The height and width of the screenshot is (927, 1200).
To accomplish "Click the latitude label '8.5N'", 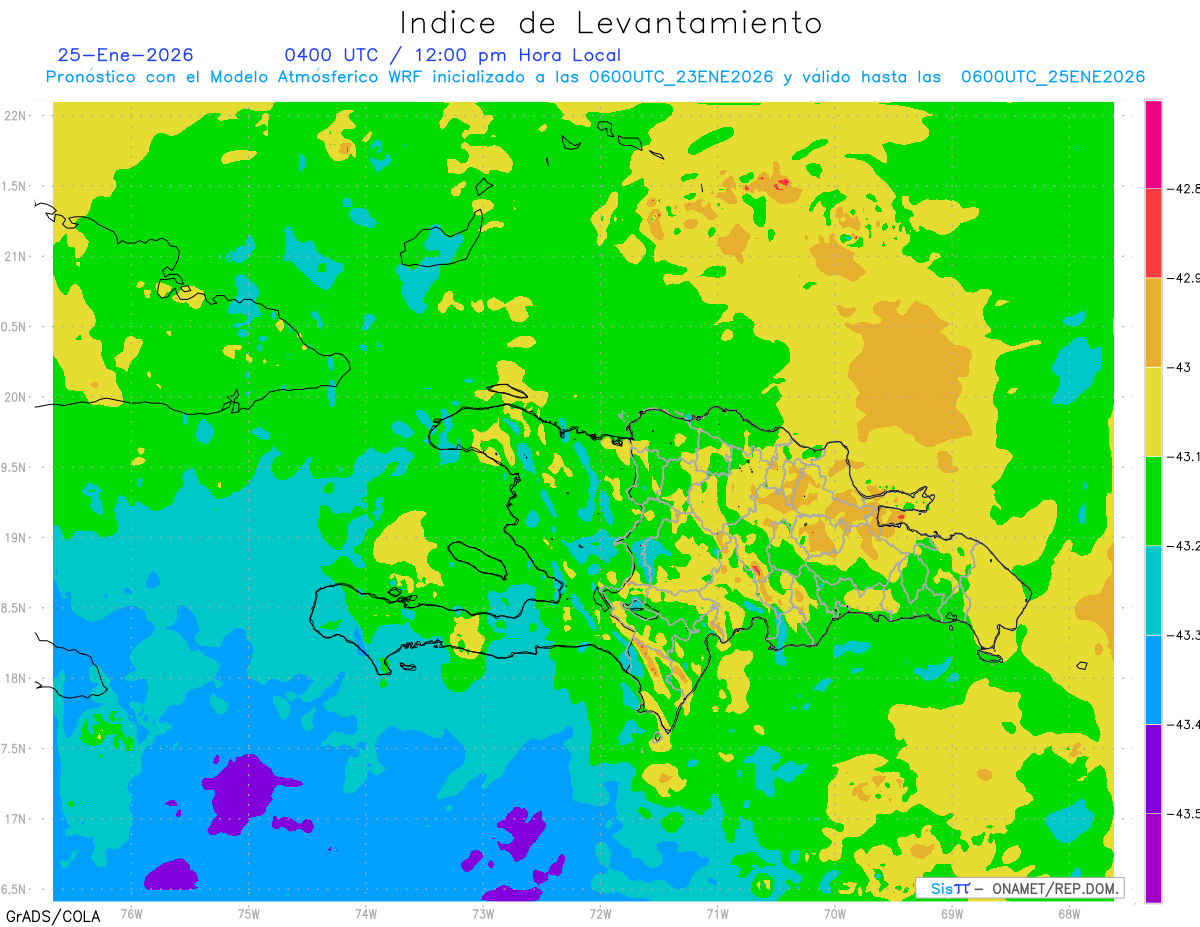I will (x=14, y=608).
